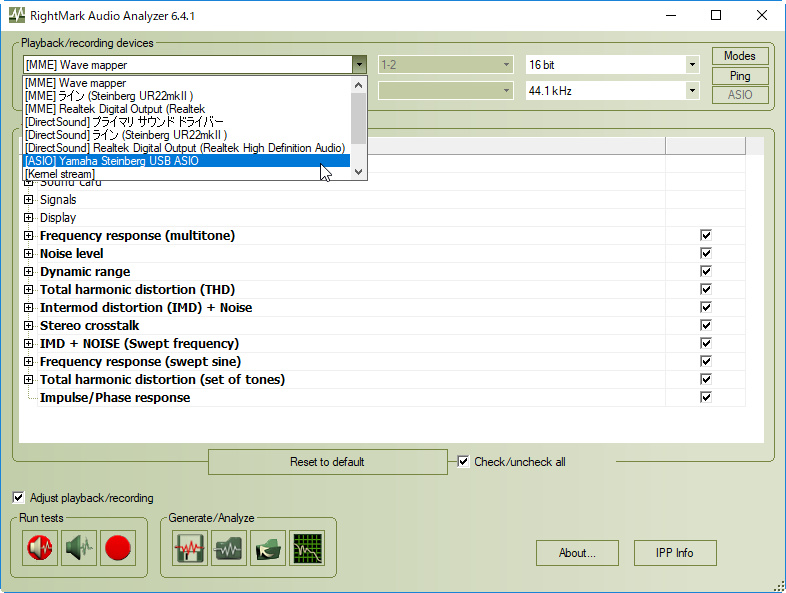
Task: Expand IMD + NOISE (Swept frequency) node
Action: [29, 344]
